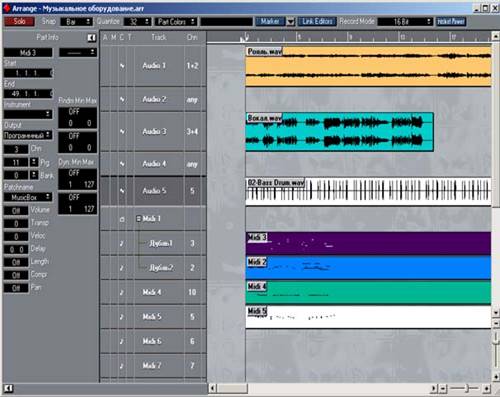Click the button right of Record Mode

pos(451,21)
